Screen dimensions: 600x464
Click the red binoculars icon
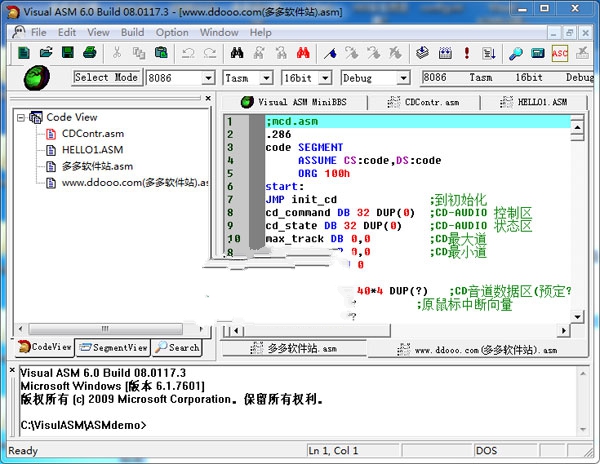point(303,53)
